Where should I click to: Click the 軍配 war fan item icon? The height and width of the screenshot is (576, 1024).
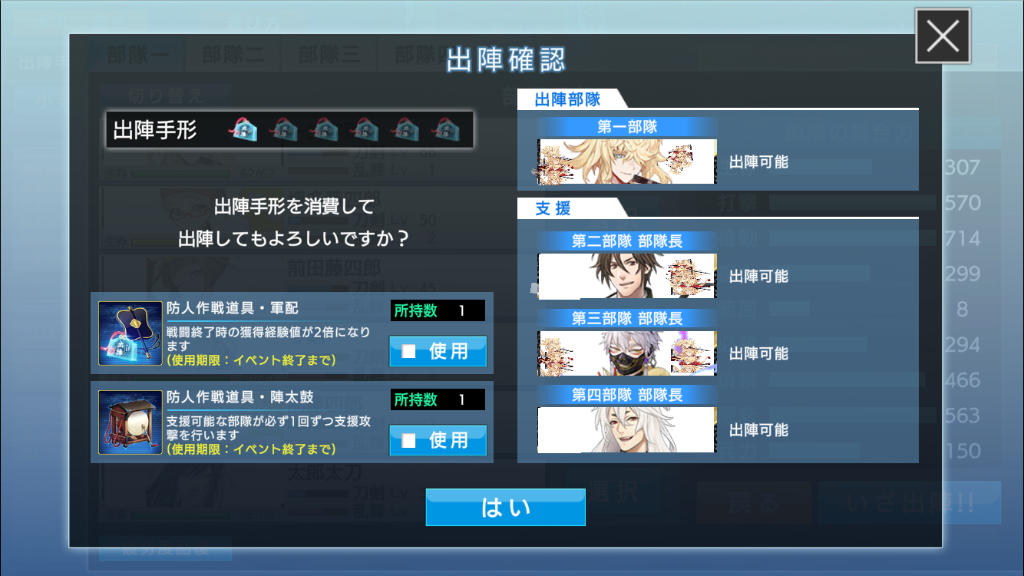(130, 333)
